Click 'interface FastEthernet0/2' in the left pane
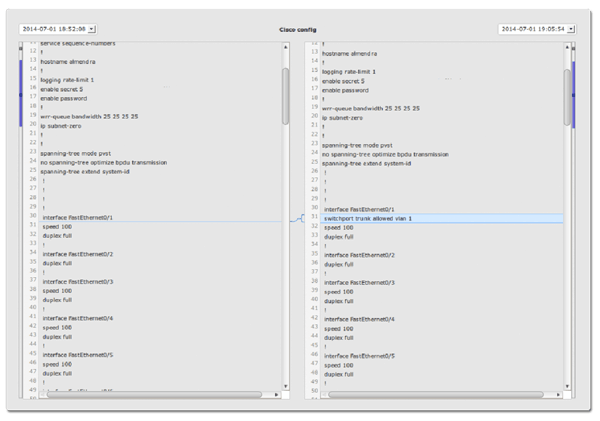600x421 pixels. tap(78, 255)
